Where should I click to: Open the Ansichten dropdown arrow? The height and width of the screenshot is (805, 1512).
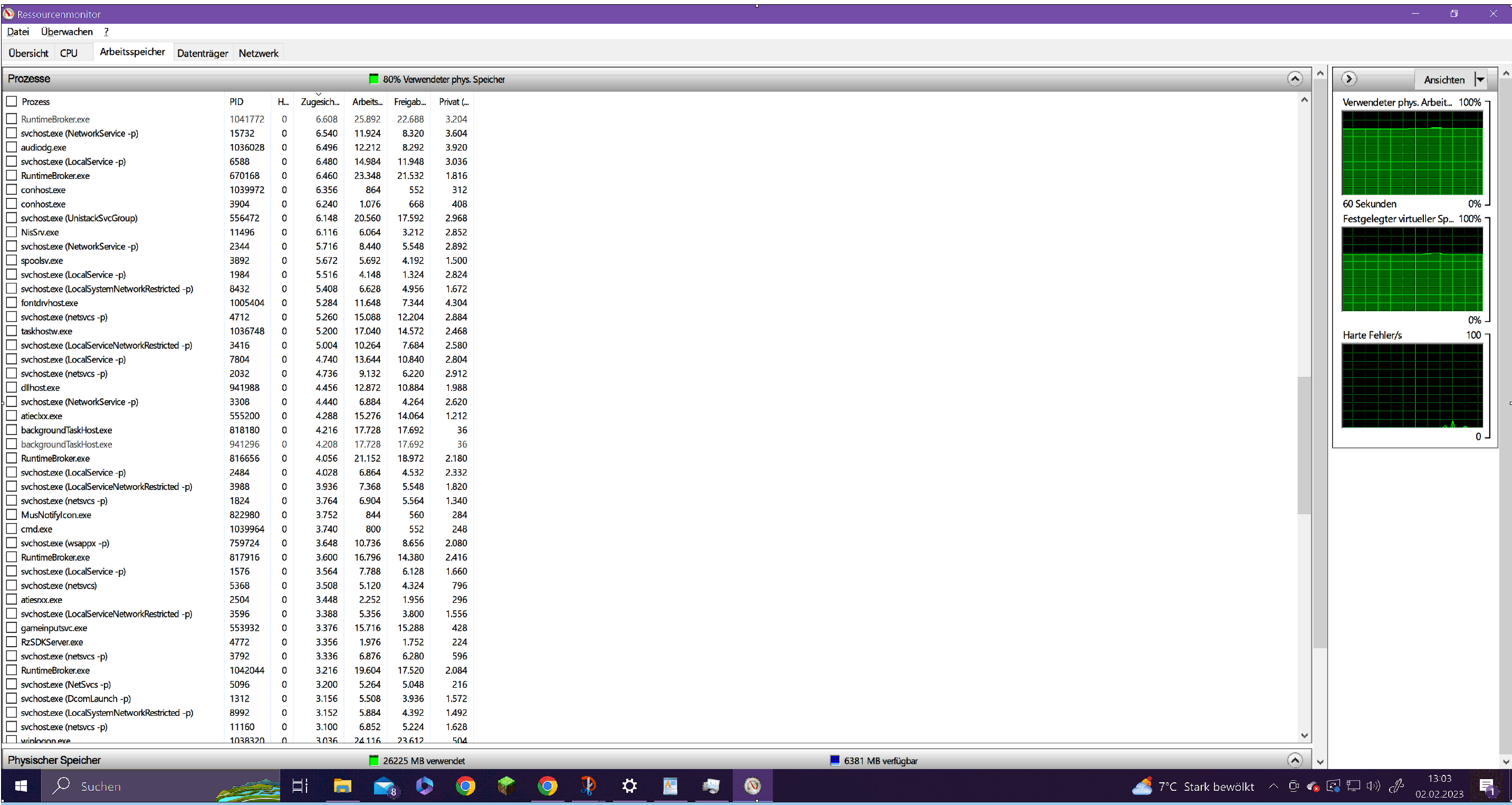click(x=1480, y=79)
